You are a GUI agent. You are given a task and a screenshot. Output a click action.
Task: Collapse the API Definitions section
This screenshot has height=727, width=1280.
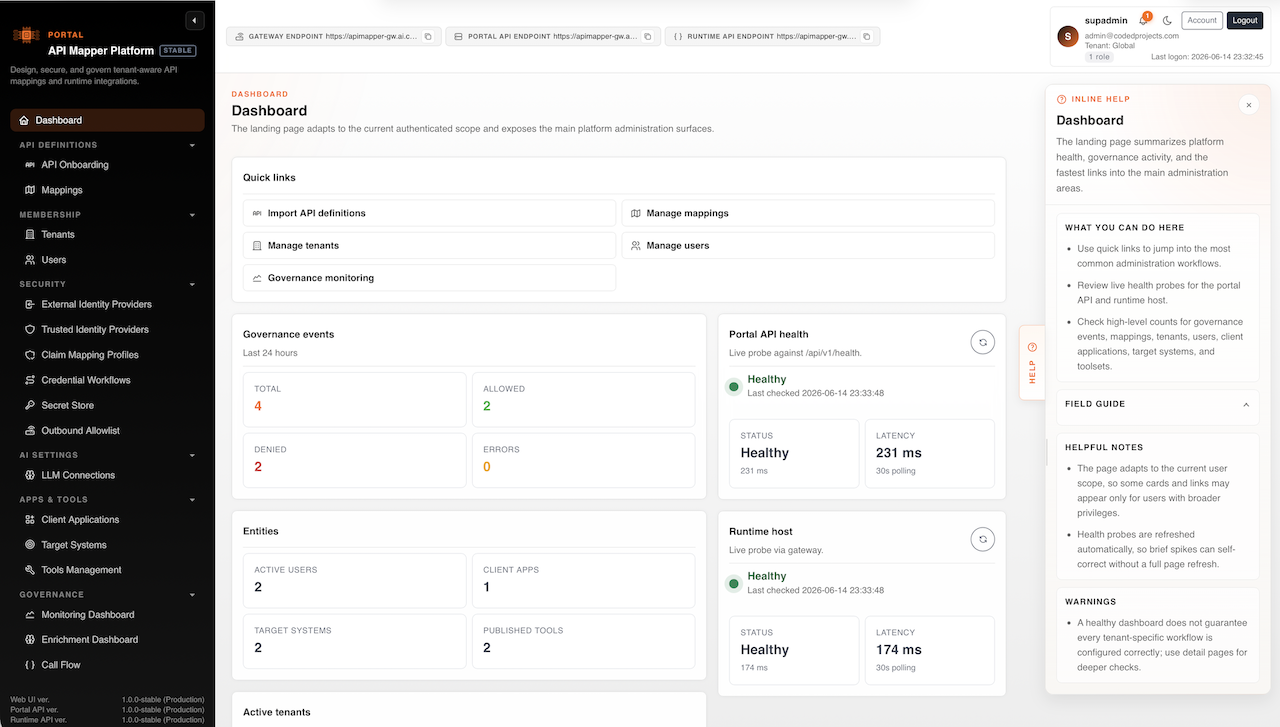[192, 145]
